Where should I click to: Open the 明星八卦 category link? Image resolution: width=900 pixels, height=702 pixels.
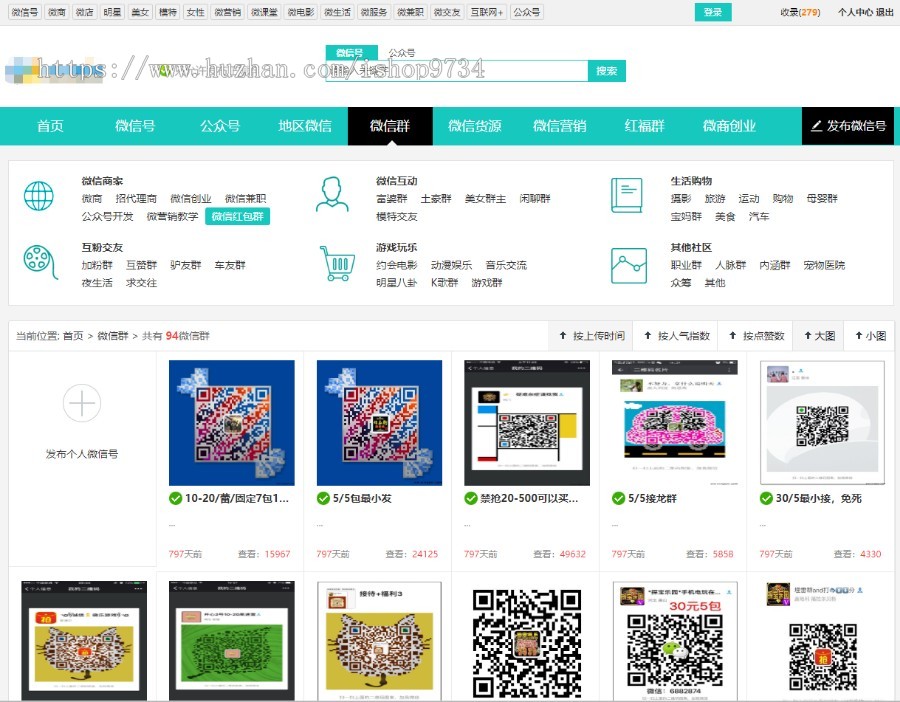click(x=397, y=283)
